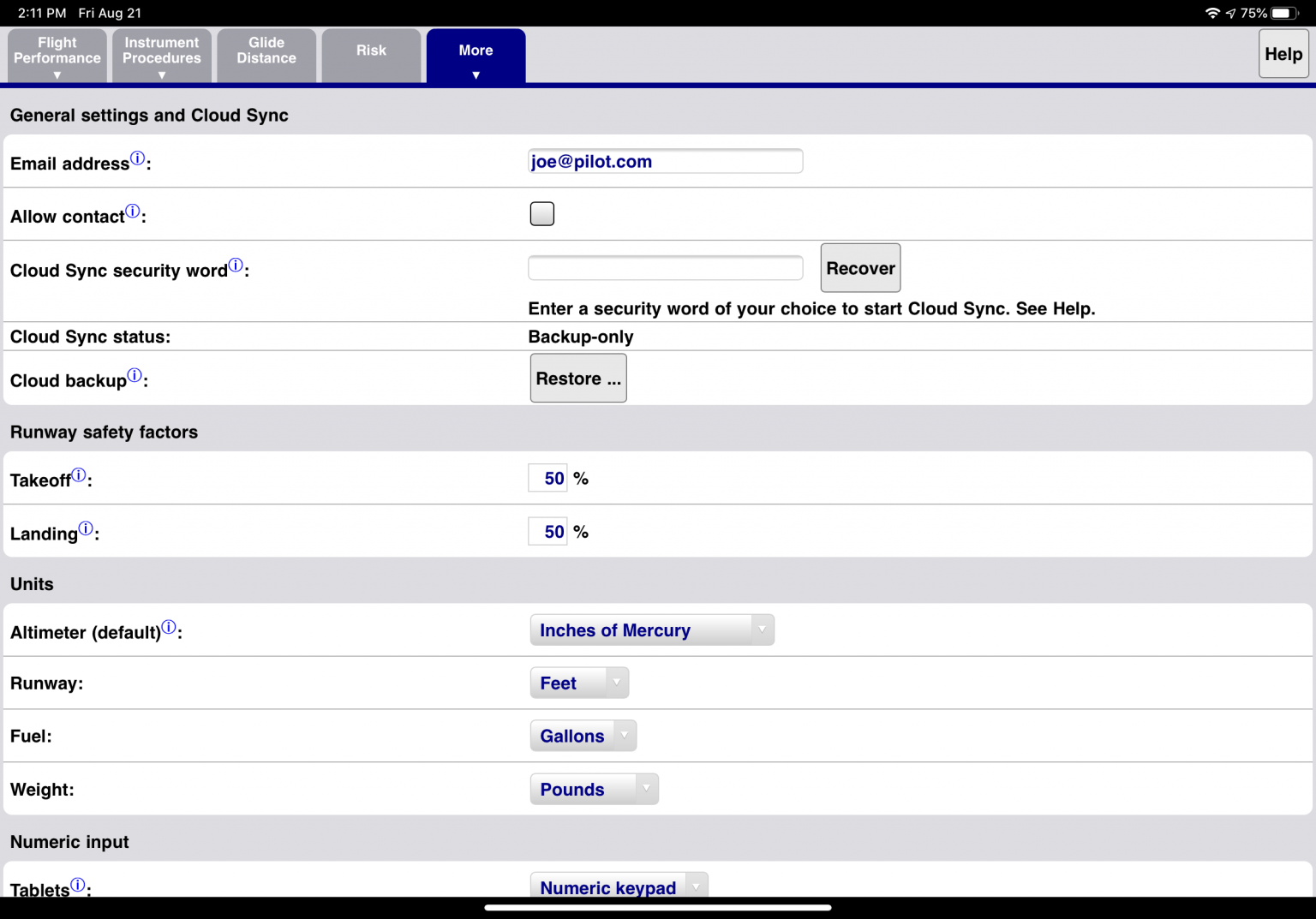This screenshot has height=919, width=1316.
Task: Tap Cloud Sync security word info icon
Action: click(236, 266)
